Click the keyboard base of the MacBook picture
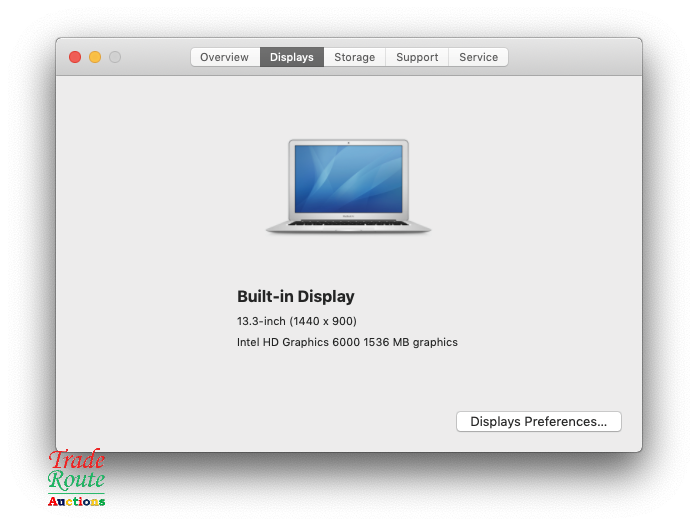 348,225
